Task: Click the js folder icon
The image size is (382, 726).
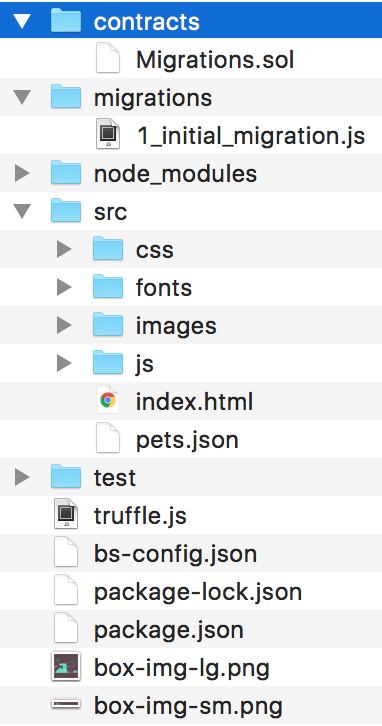Action: (x=108, y=362)
